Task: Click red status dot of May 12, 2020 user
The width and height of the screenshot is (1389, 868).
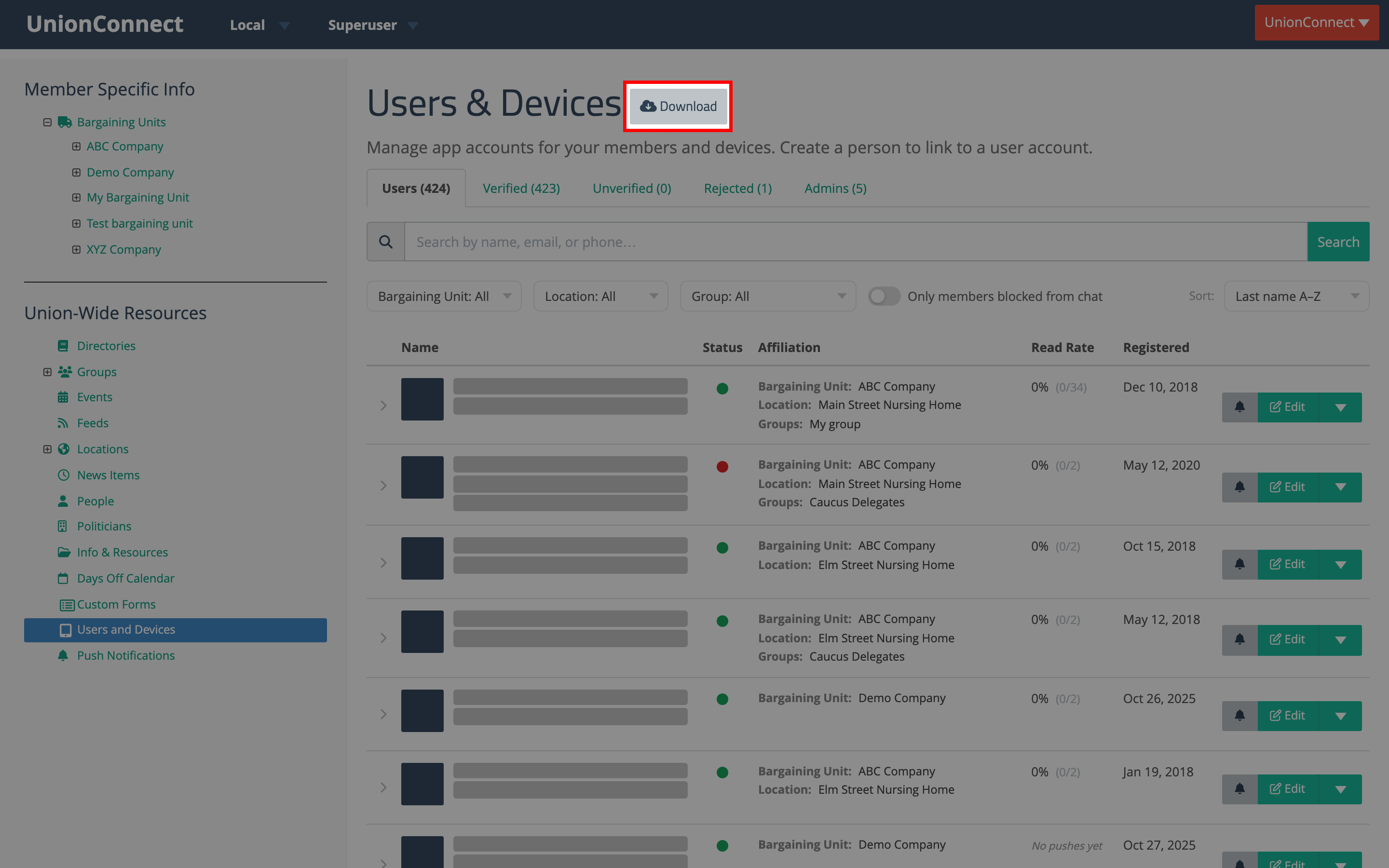Action: pos(722,467)
